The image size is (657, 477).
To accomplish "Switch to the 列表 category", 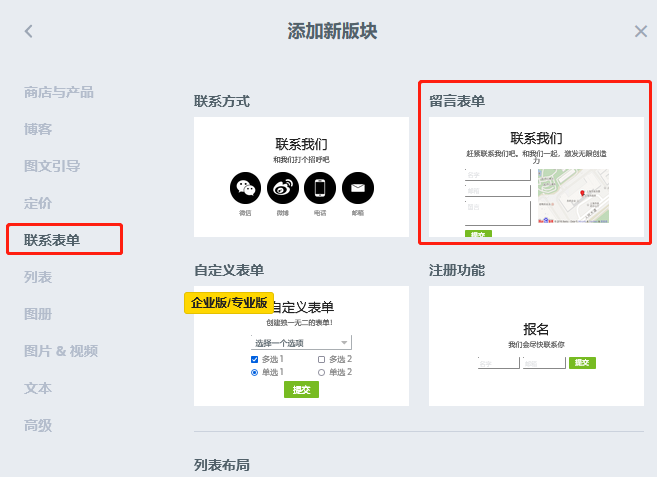I will pos(38,277).
